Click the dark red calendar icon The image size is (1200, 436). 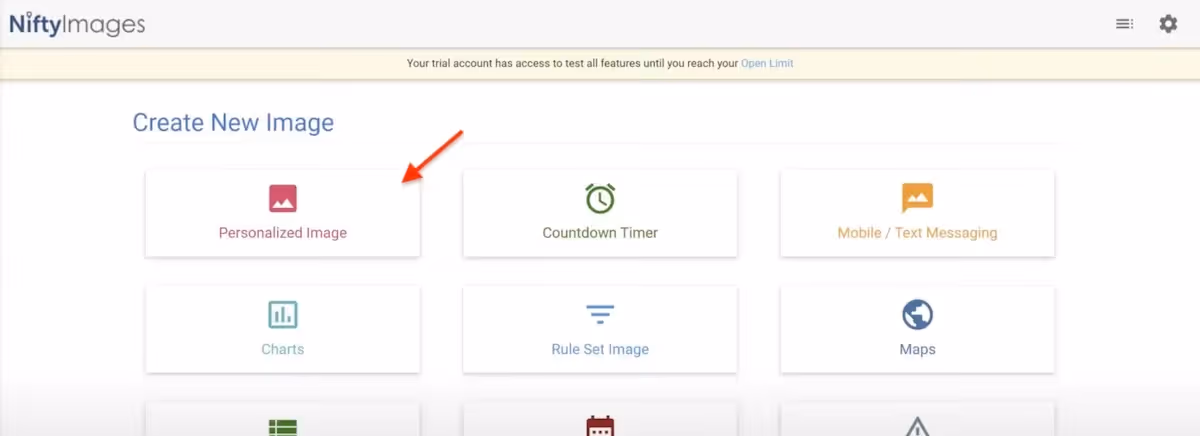click(600, 427)
